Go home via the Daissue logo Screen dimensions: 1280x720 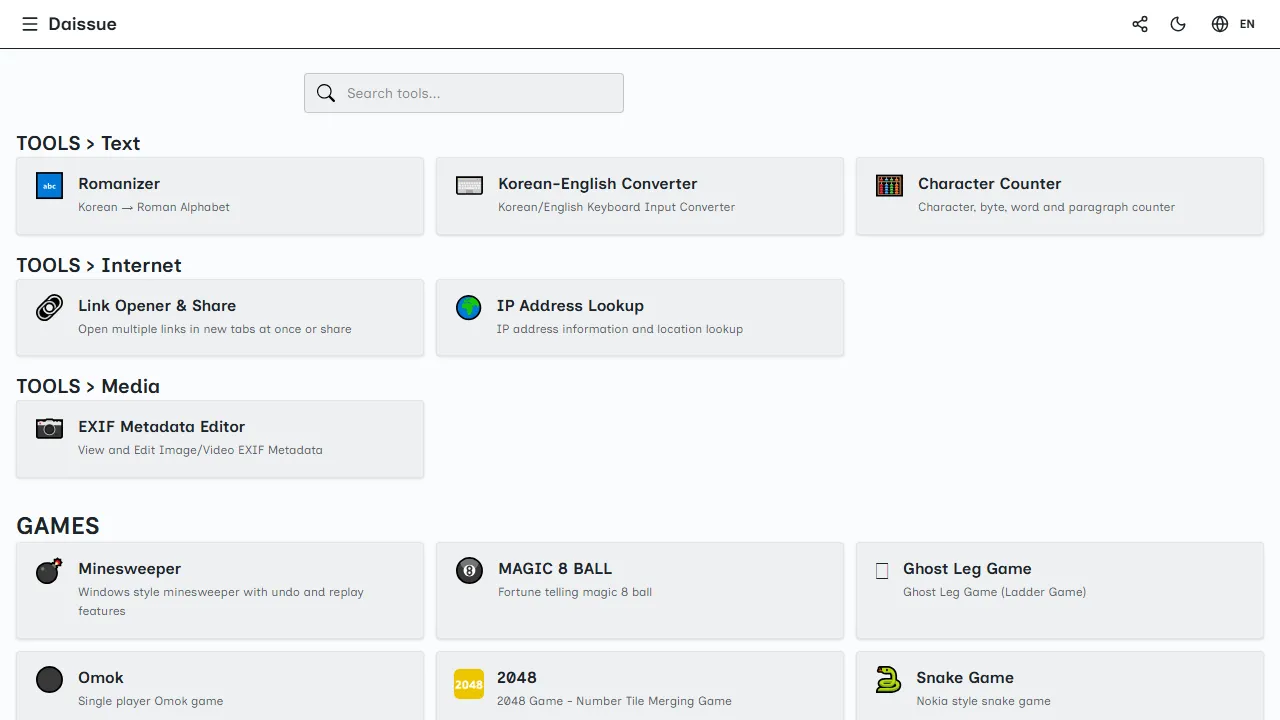pyautogui.click(x=82, y=23)
